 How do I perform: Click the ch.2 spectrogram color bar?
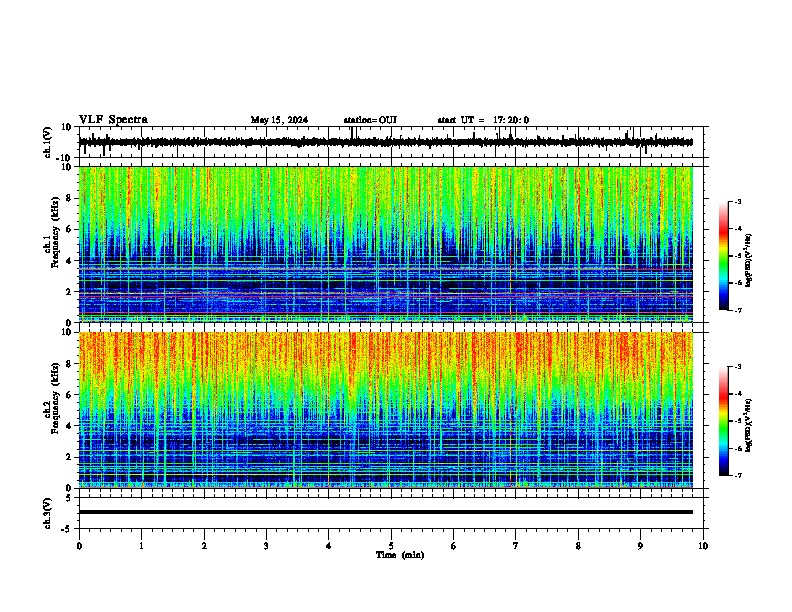(x=724, y=421)
